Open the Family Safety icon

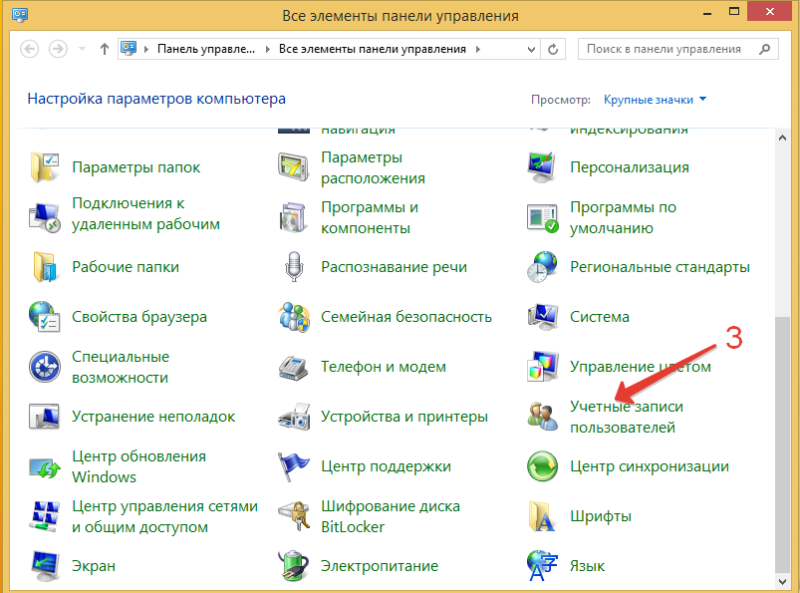295,317
